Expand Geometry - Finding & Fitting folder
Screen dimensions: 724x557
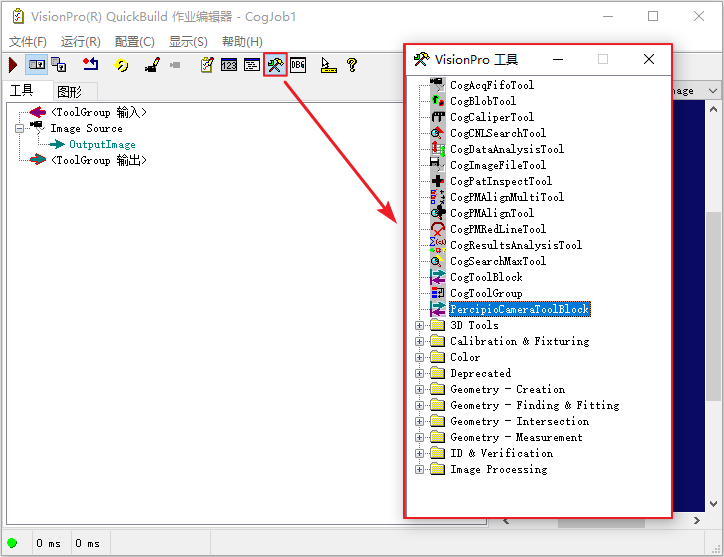[419, 406]
